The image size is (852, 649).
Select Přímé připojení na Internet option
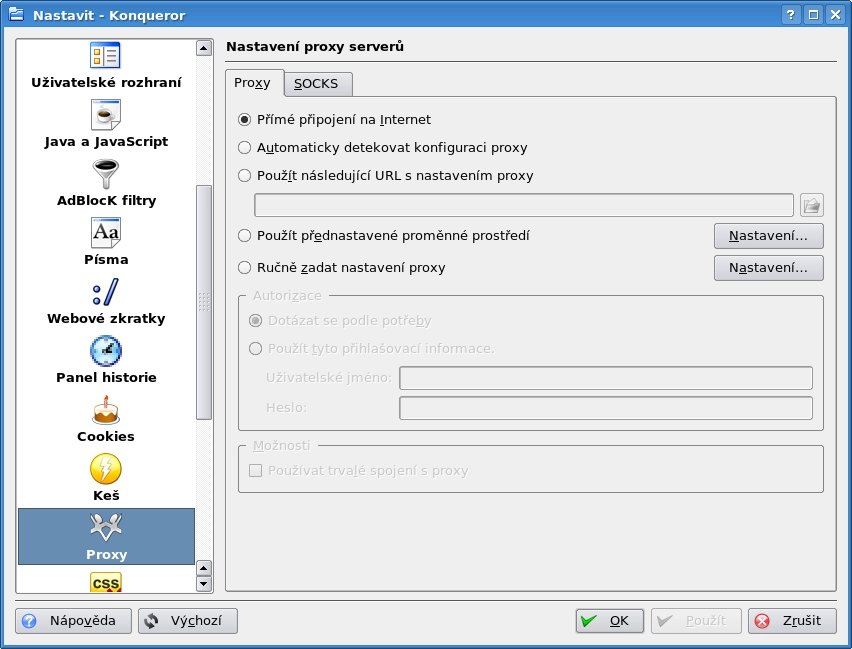(335, 120)
